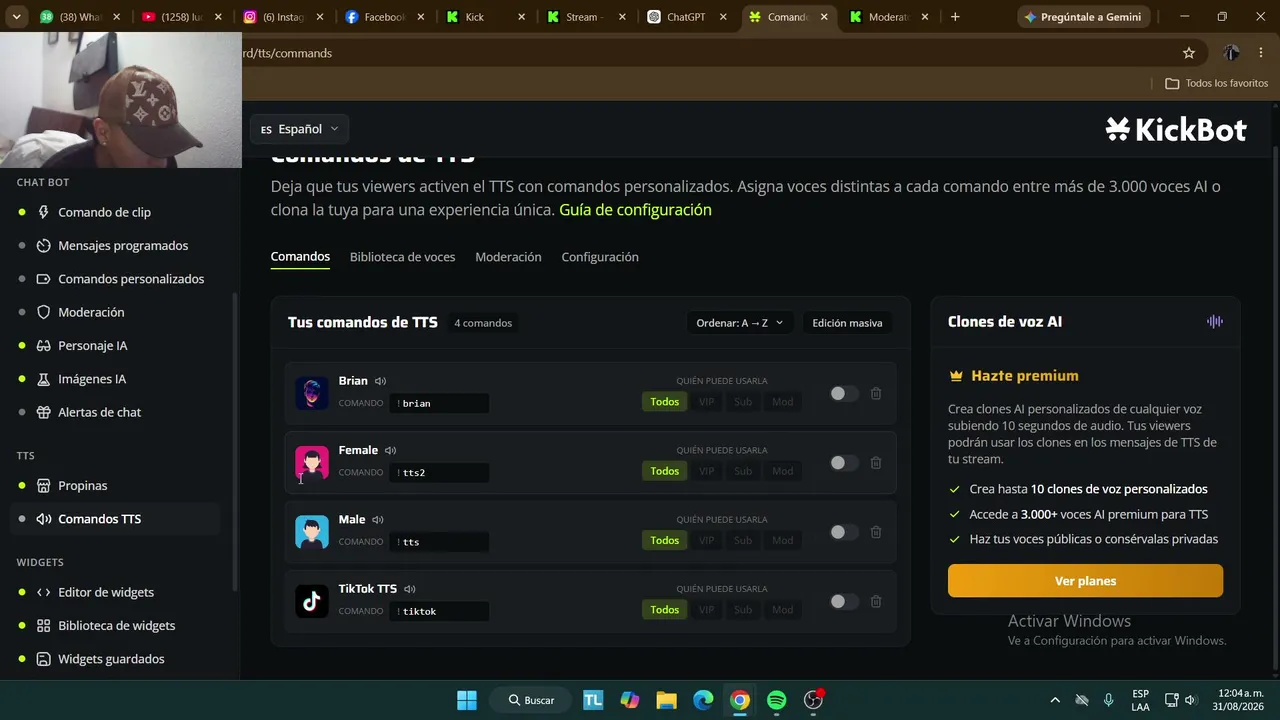
Task: Switch to the Comandos tab
Action: click(300, 257)
